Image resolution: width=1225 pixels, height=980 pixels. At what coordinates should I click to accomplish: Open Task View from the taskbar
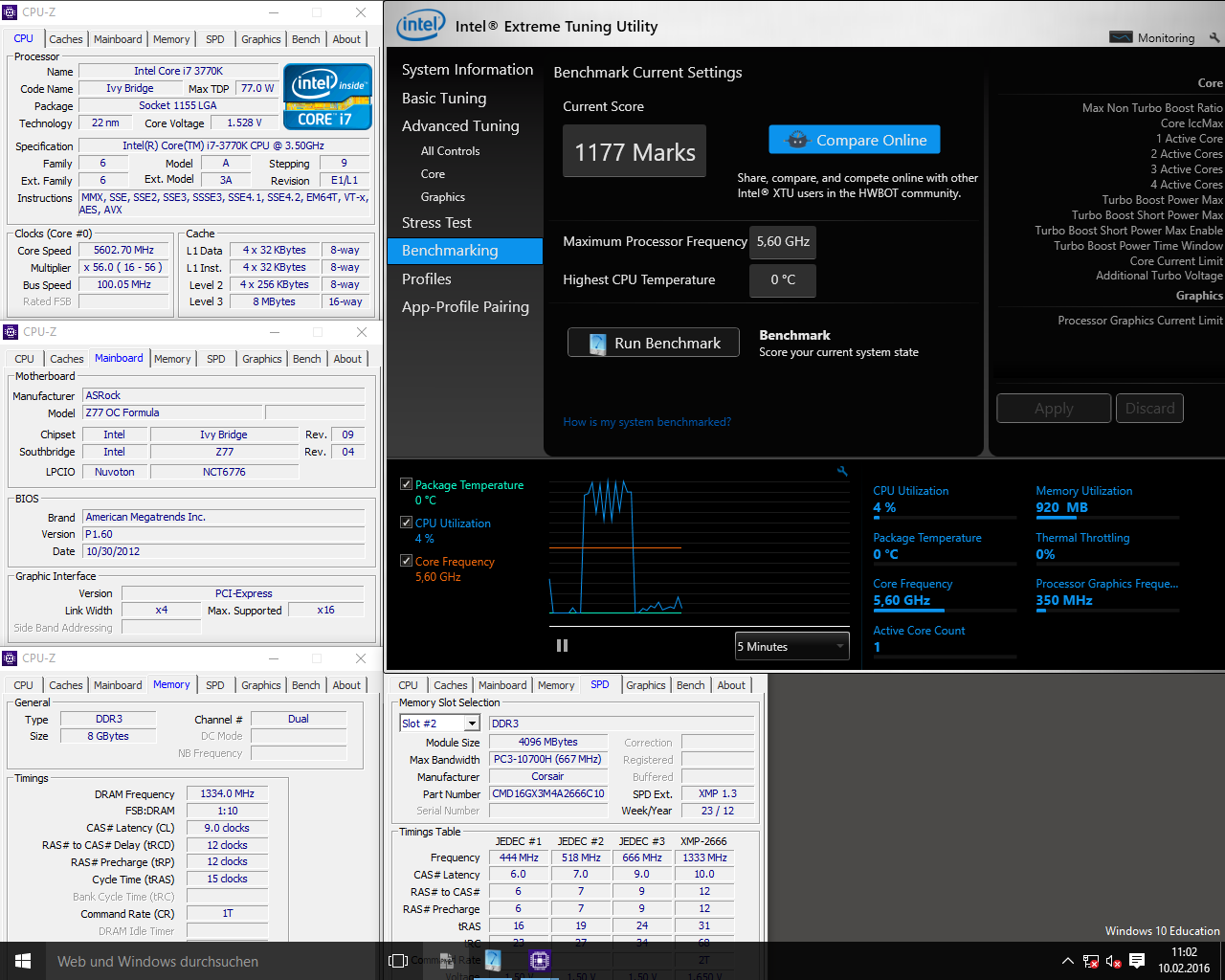pyautogui.click(x=398, y=961)
